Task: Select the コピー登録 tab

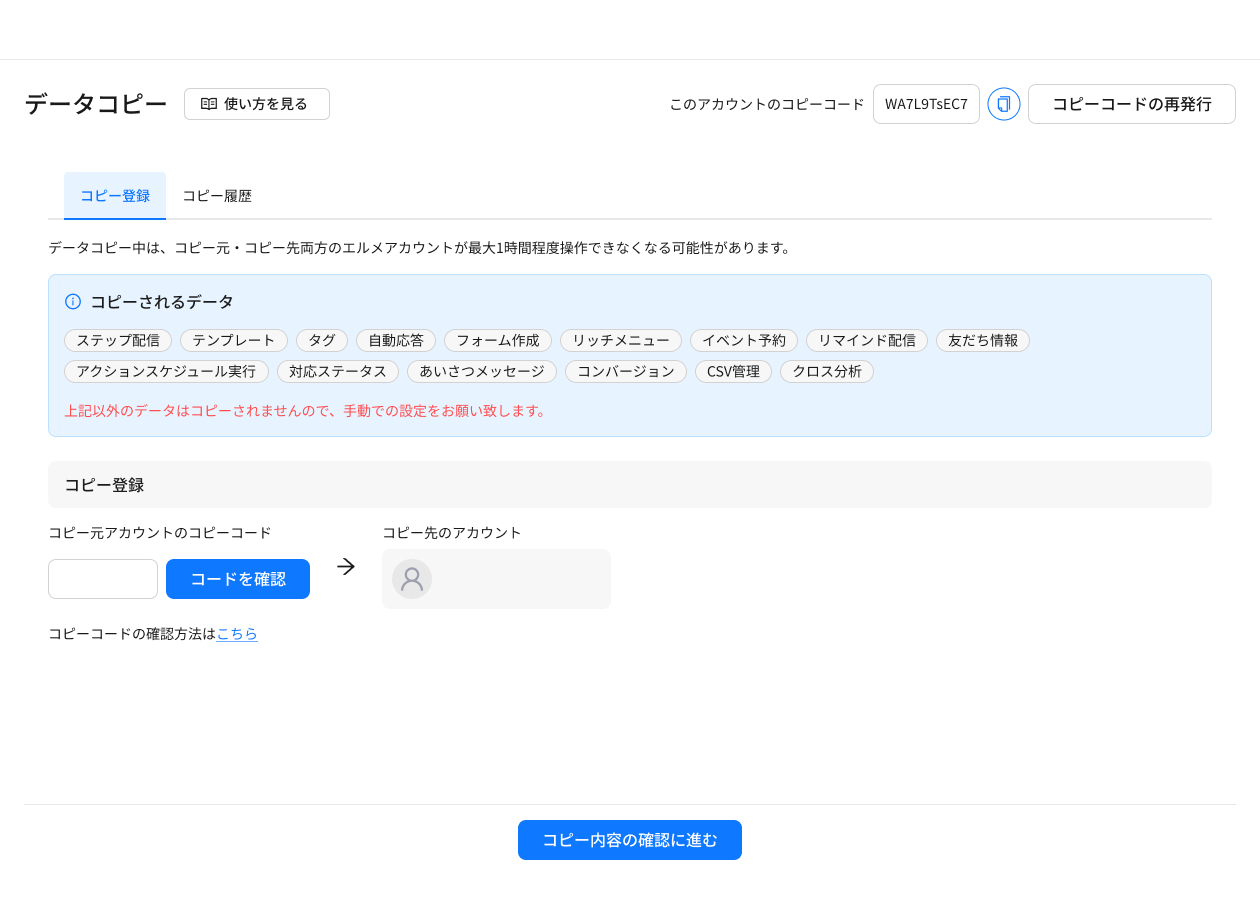Action: tap(115, 196)
